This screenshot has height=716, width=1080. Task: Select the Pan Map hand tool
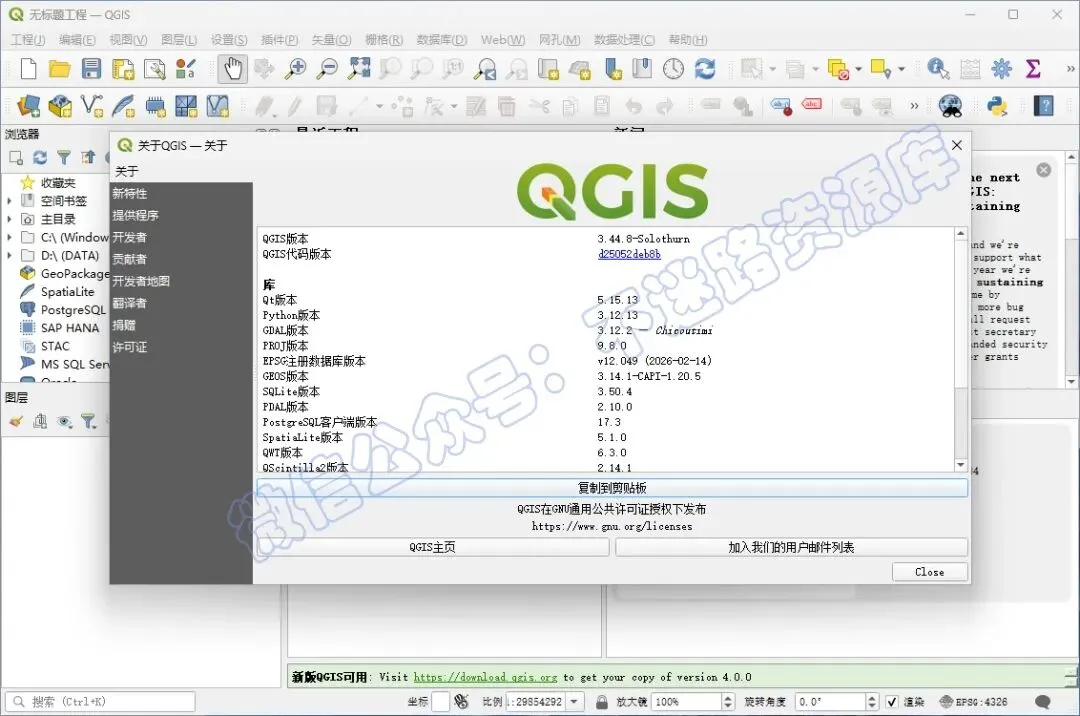pyautogui.click(x=233, y=69)
